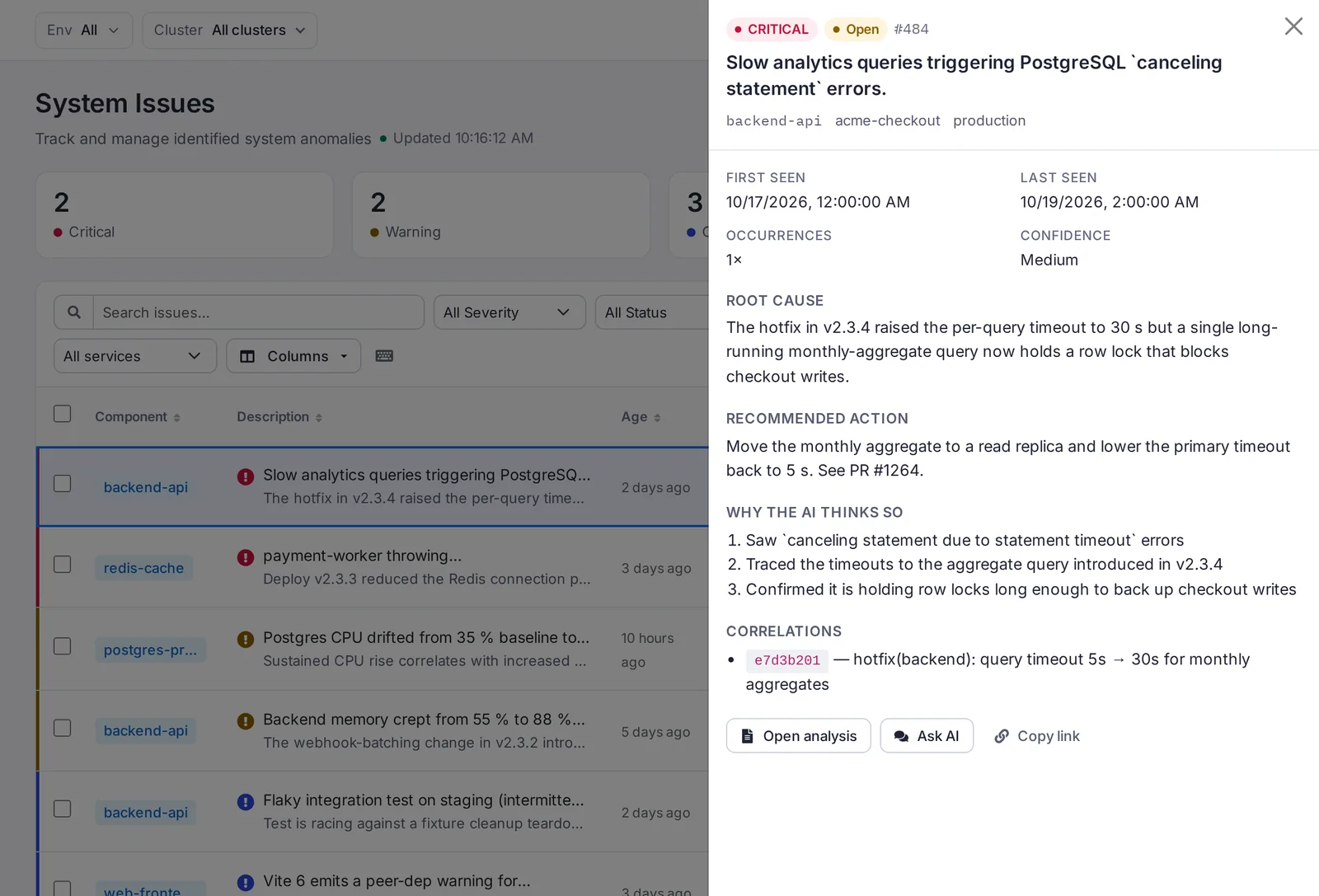Viewport: 1319px width, 896px height.
Task: Click warning icon on Backend memory row
Action: [246, 721]
